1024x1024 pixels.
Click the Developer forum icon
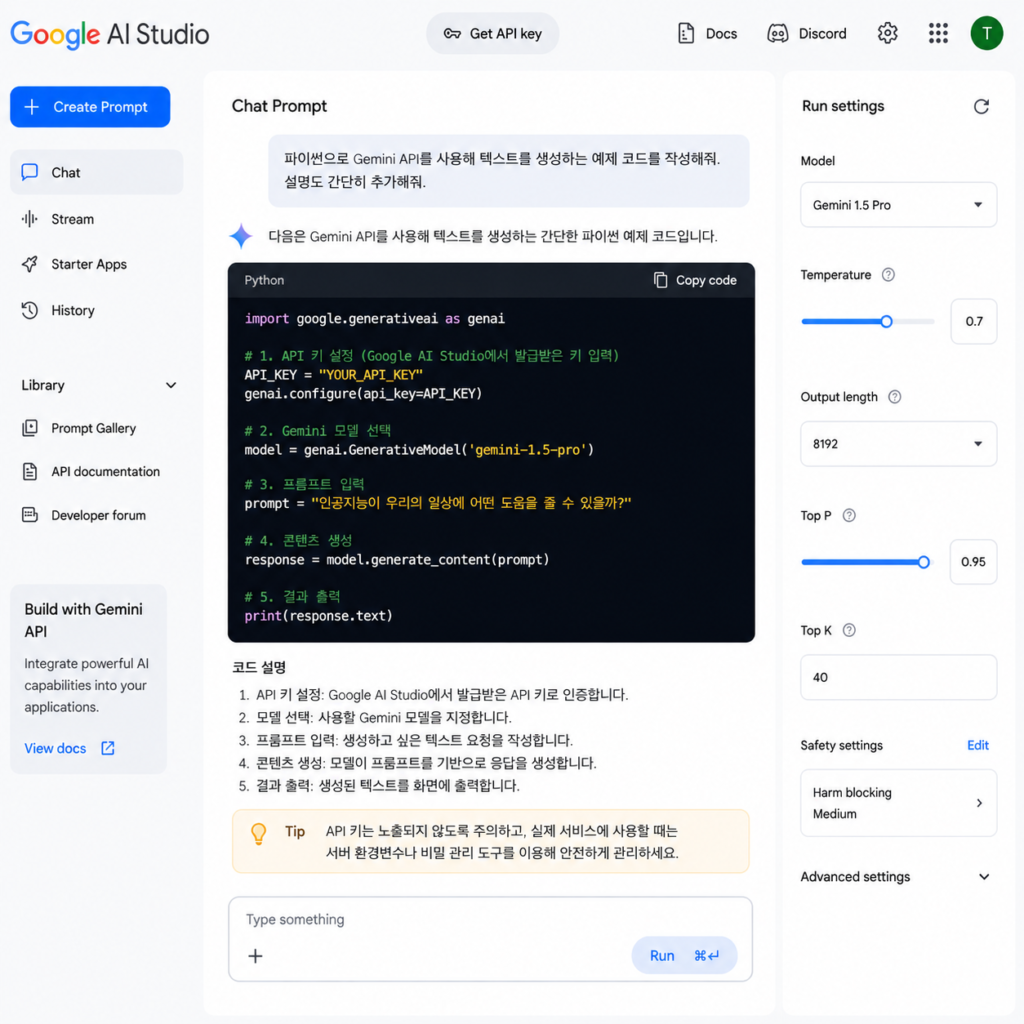pos(29,515)
